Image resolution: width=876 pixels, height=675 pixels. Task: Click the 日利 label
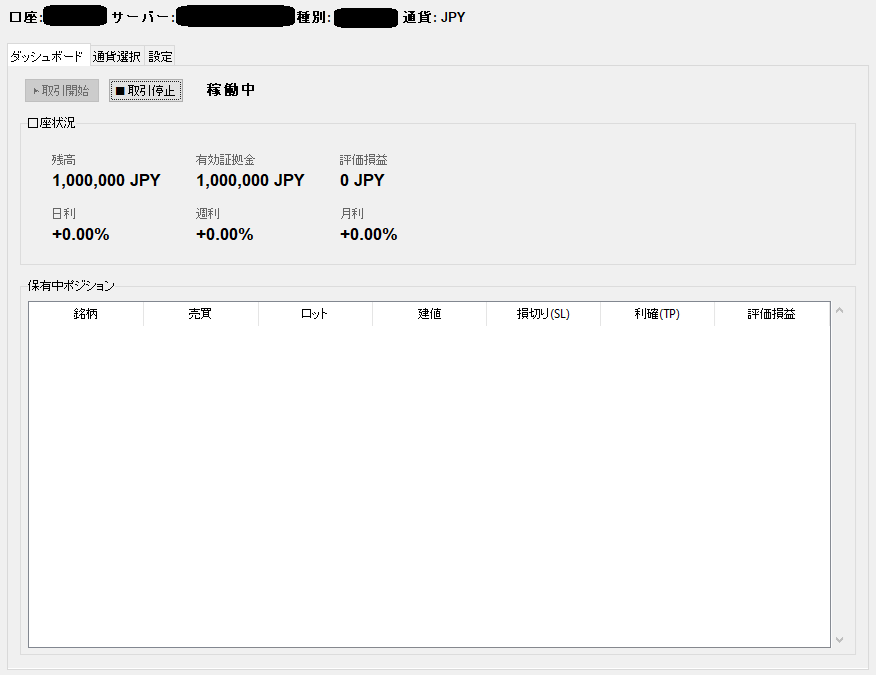[64, 213]
